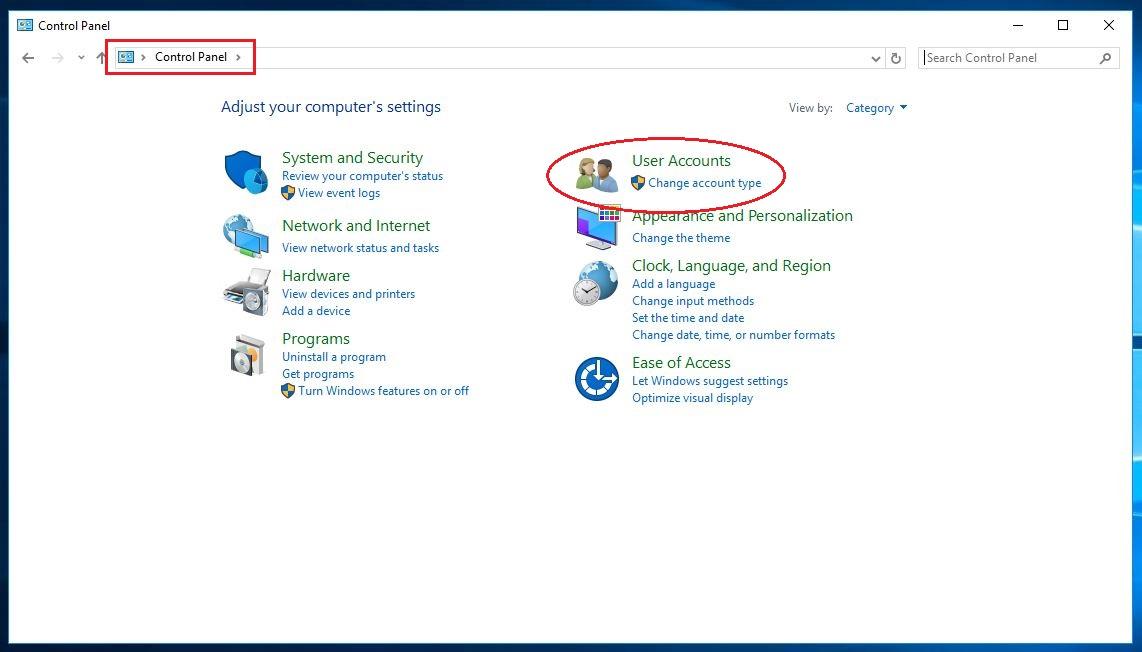Open System and Security shield icon
Viewport: 1142px width, 652px height.
(x=245, y=172)
